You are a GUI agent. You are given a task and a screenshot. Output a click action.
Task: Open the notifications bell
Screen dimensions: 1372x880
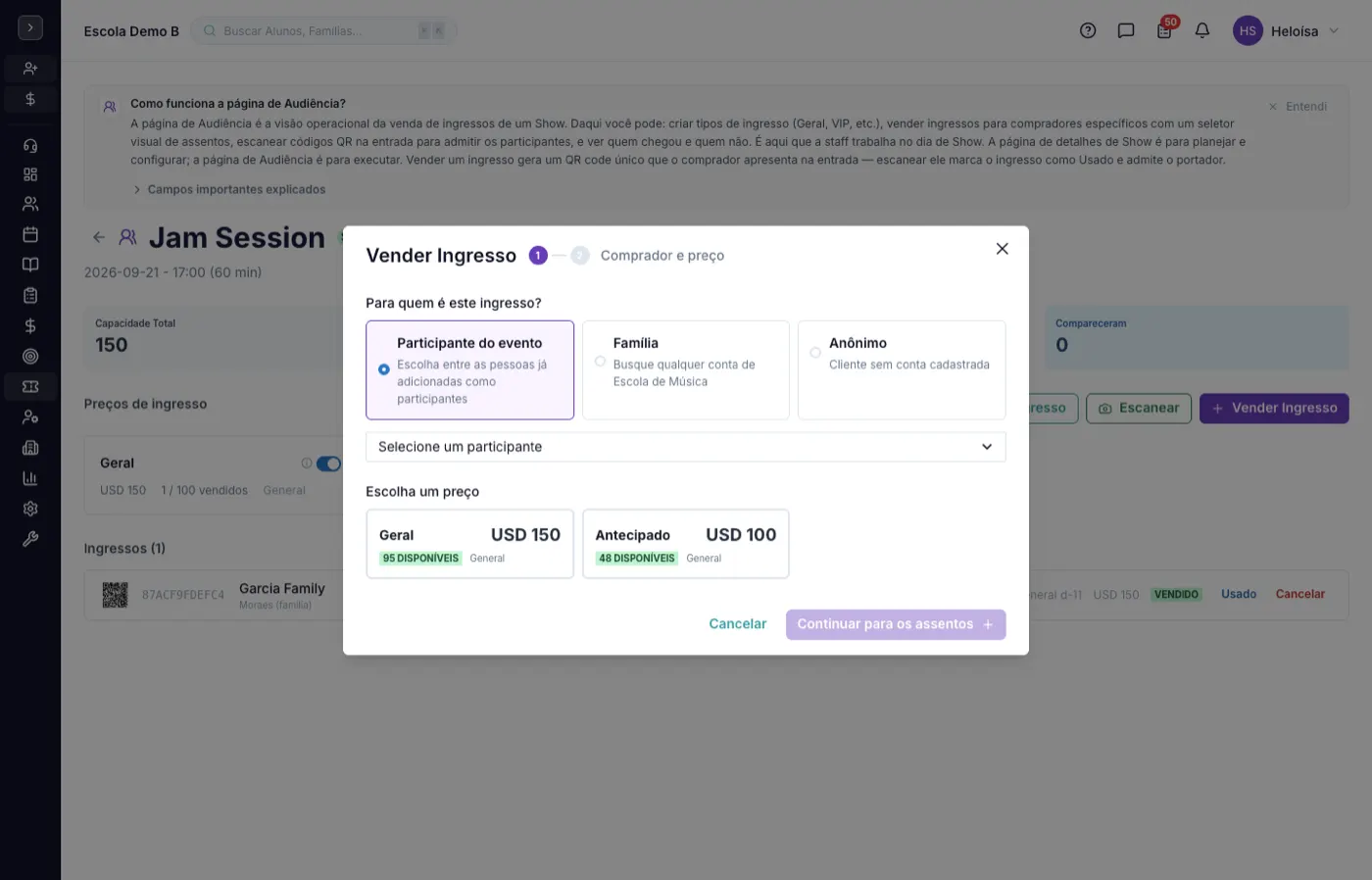point(1202,30)
